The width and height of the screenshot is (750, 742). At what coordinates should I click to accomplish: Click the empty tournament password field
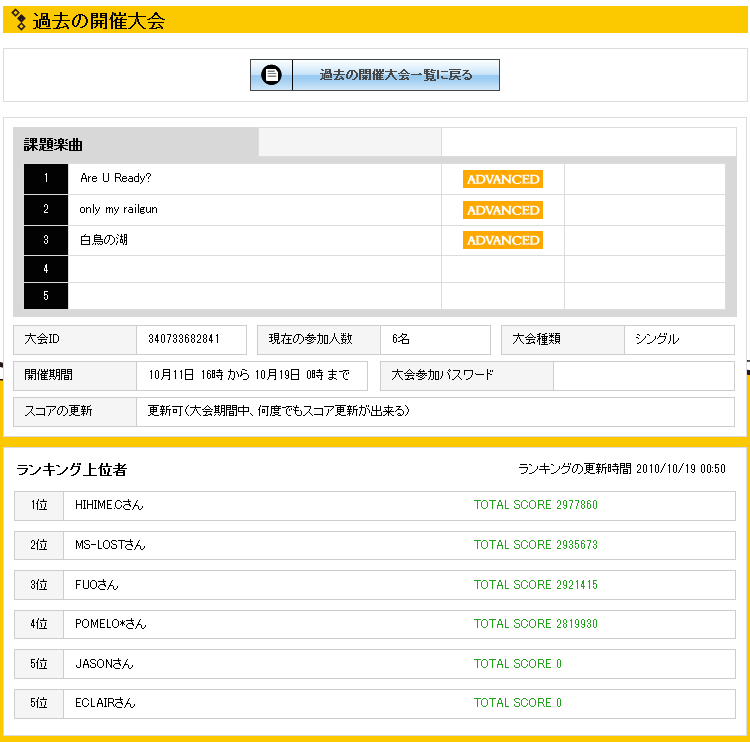click(x=643, y=376)
